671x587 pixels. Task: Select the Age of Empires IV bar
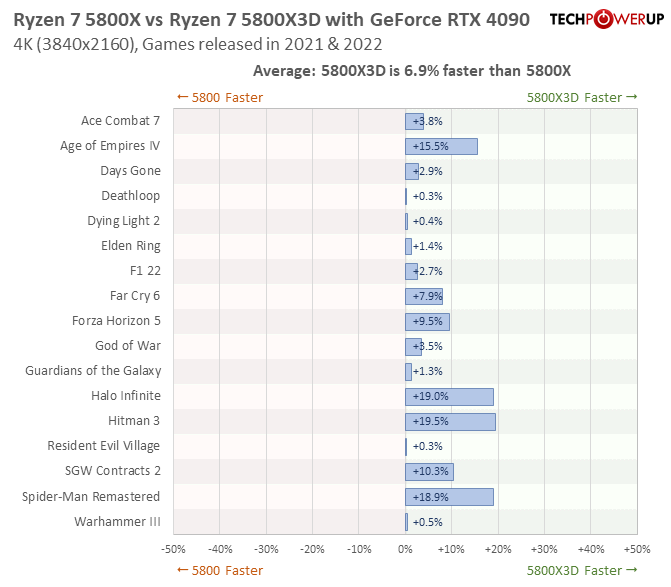coord(441,146)
